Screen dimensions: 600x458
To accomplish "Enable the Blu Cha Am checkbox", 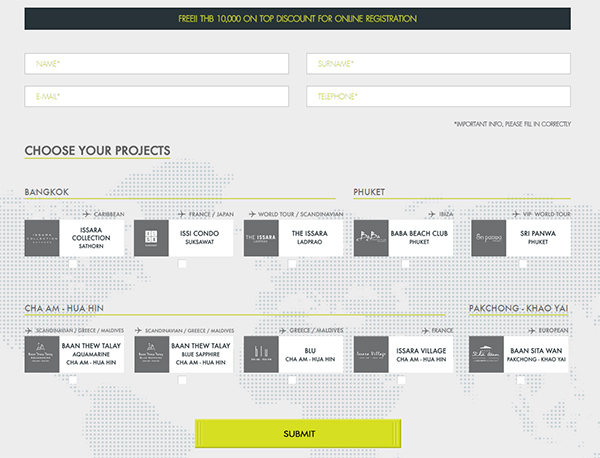I will click(292, 381).
